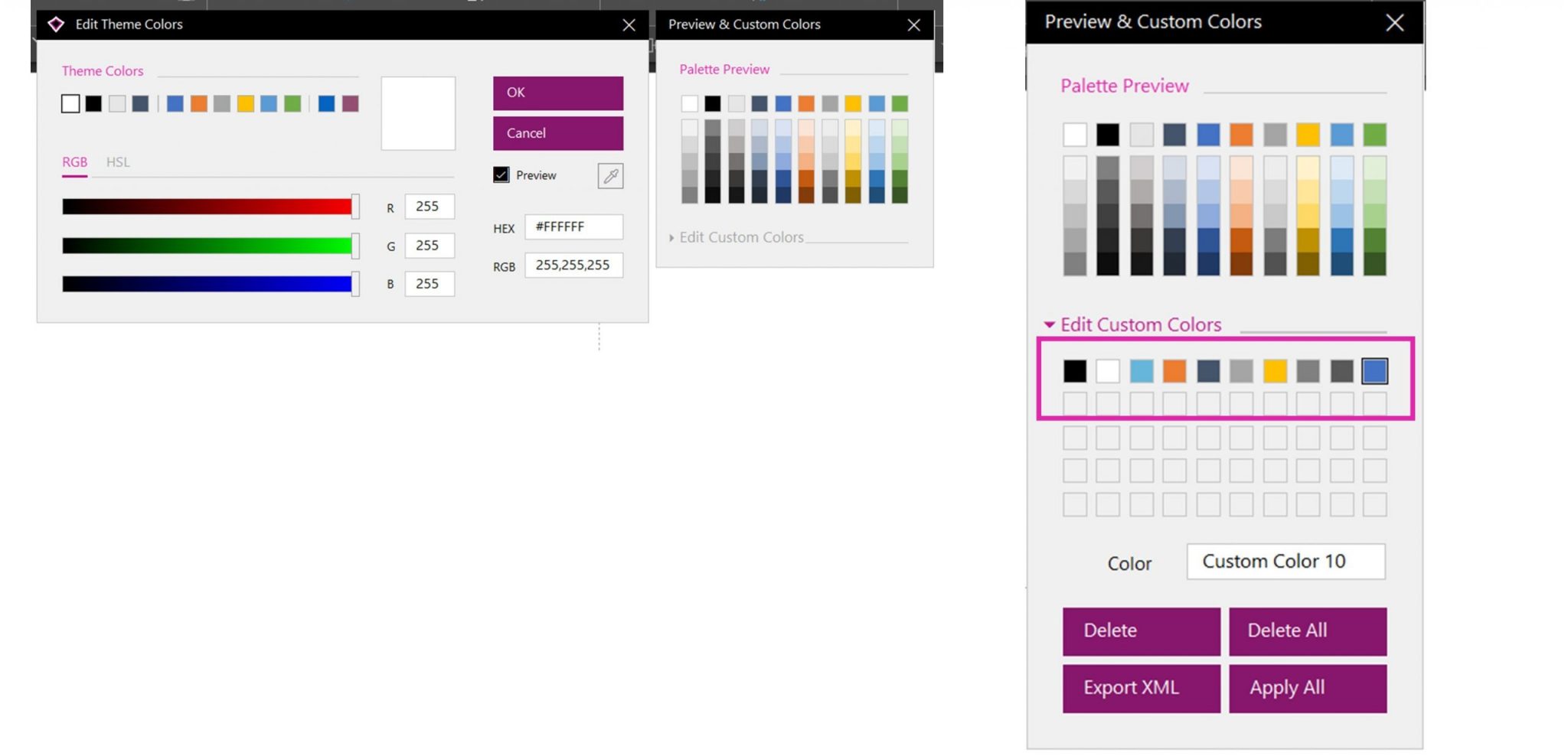Viewport: 1568px width, 756px height.
Task: Confirm with the OK button
Action: (558, 93)
